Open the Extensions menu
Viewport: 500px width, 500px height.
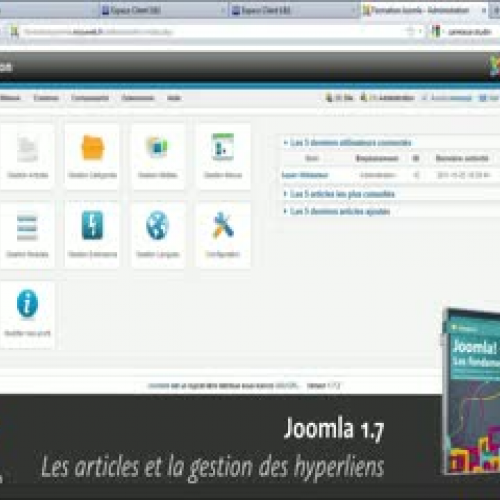(x=138, y=98)
